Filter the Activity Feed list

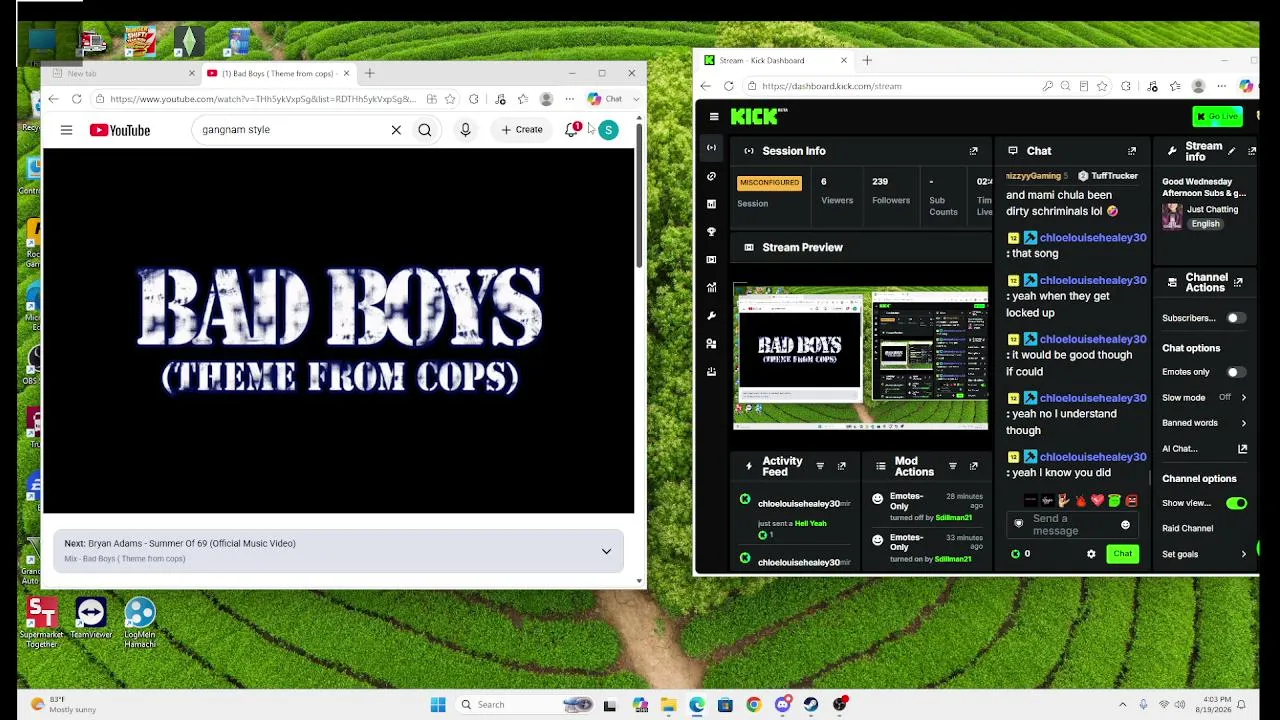(x=820, y=466)
